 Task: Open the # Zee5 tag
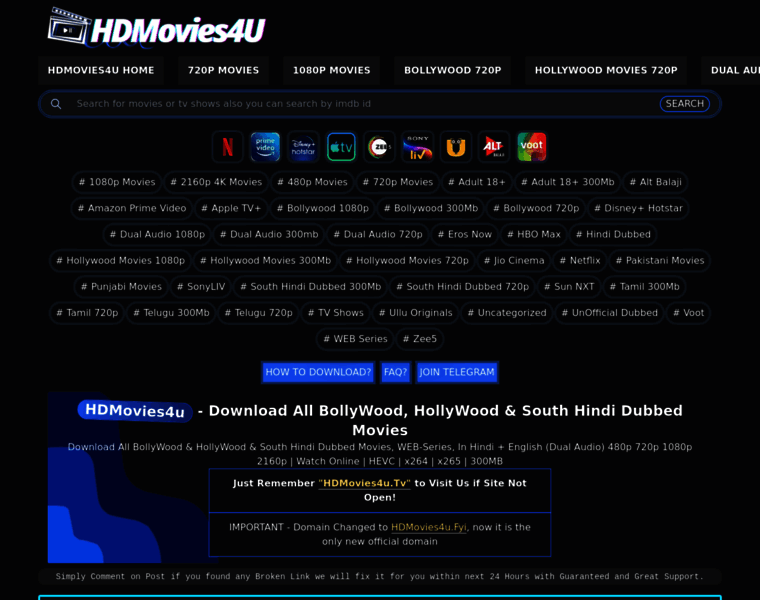tap(420, 339)
